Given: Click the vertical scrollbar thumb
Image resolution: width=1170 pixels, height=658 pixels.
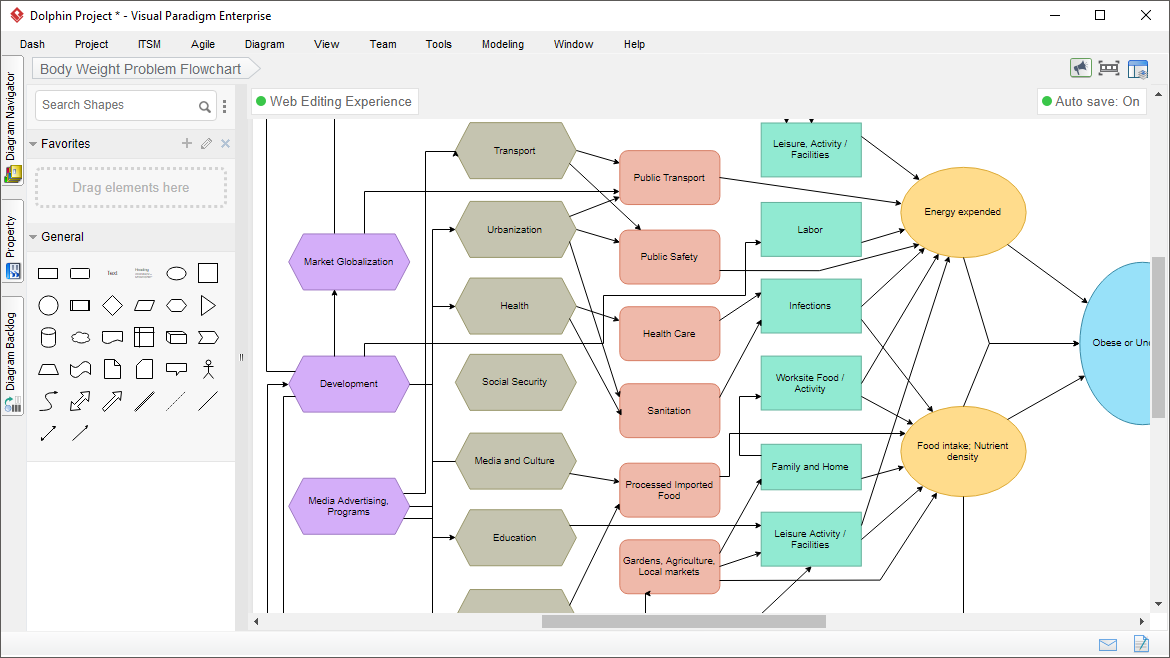Looking at the screenshot, I should pyautogui.click(x=1158, y=337).
